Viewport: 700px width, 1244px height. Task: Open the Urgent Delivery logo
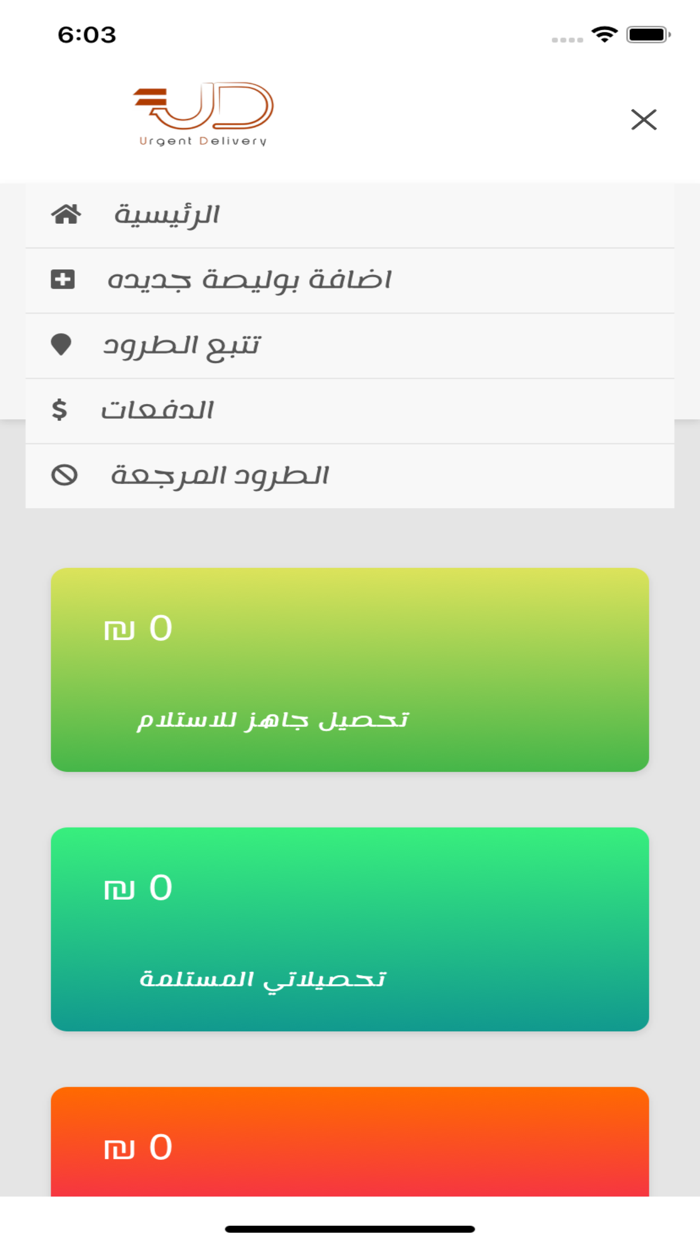(x=200, y=111)
